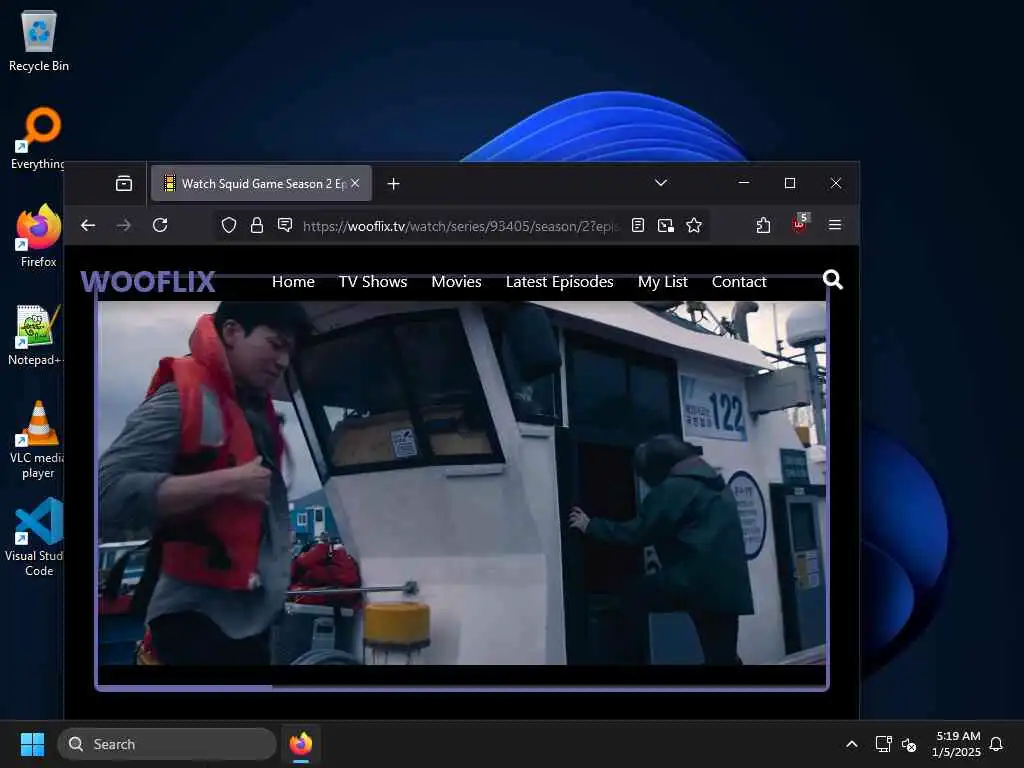
Task: Expand the list all tabs dropdown
Action: click(661, 183)
